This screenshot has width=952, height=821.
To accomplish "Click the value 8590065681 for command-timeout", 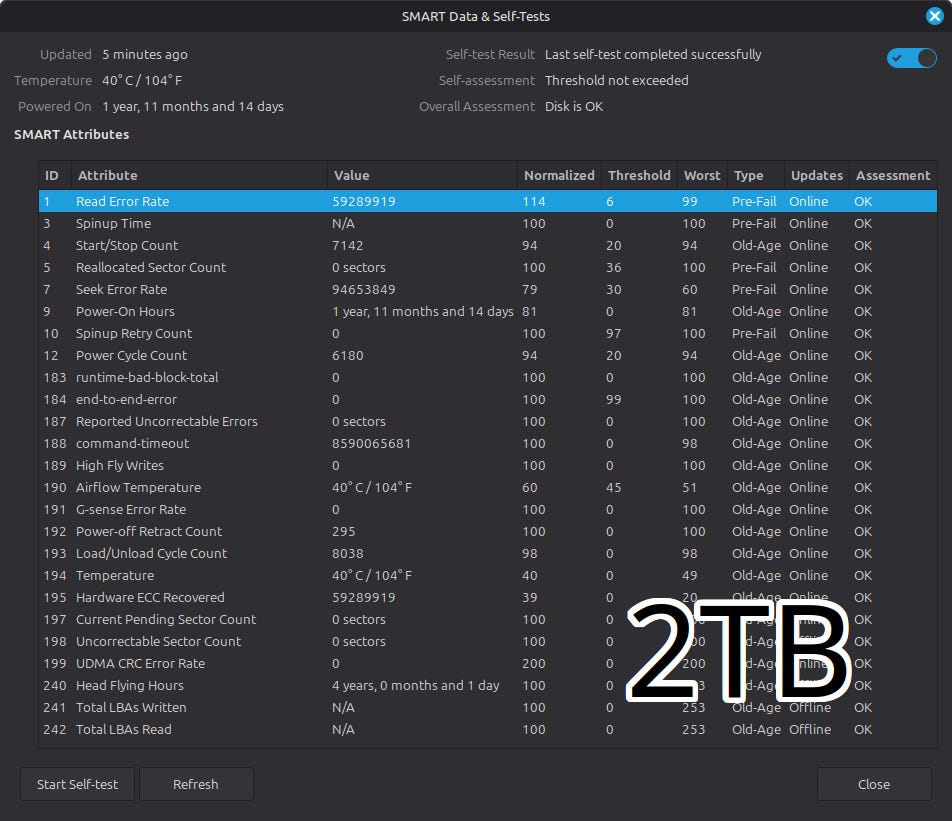I will (x=371, y=443).
